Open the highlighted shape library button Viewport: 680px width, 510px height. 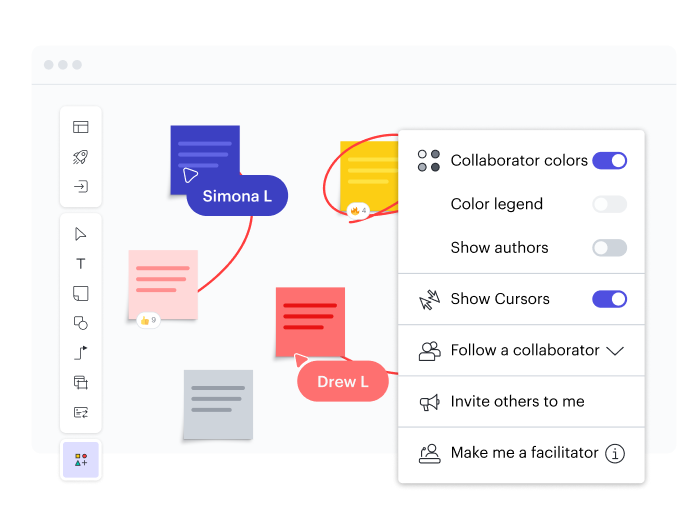click(x=81, y=460)
